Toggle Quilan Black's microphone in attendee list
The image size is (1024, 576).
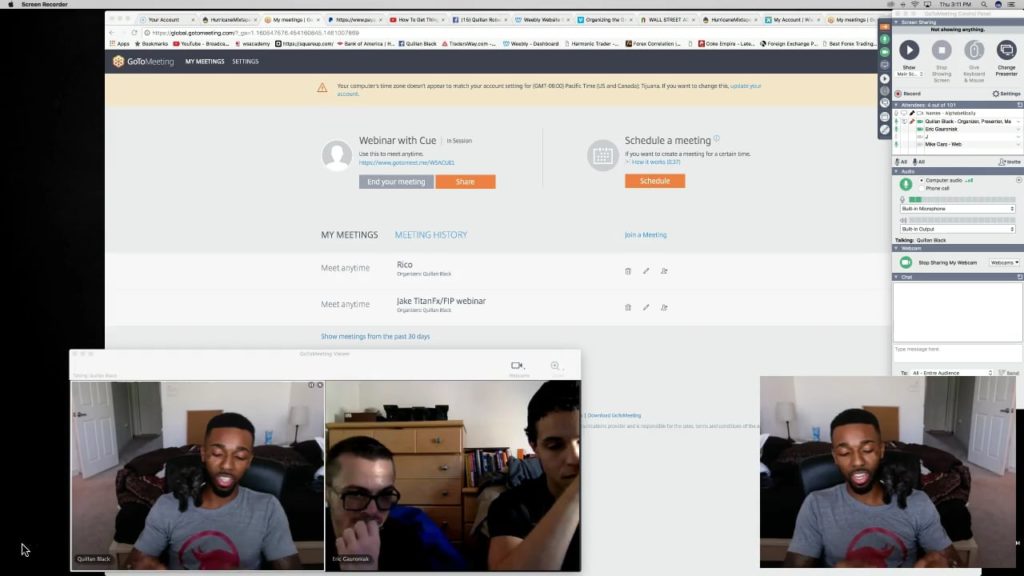click(896, 121)
